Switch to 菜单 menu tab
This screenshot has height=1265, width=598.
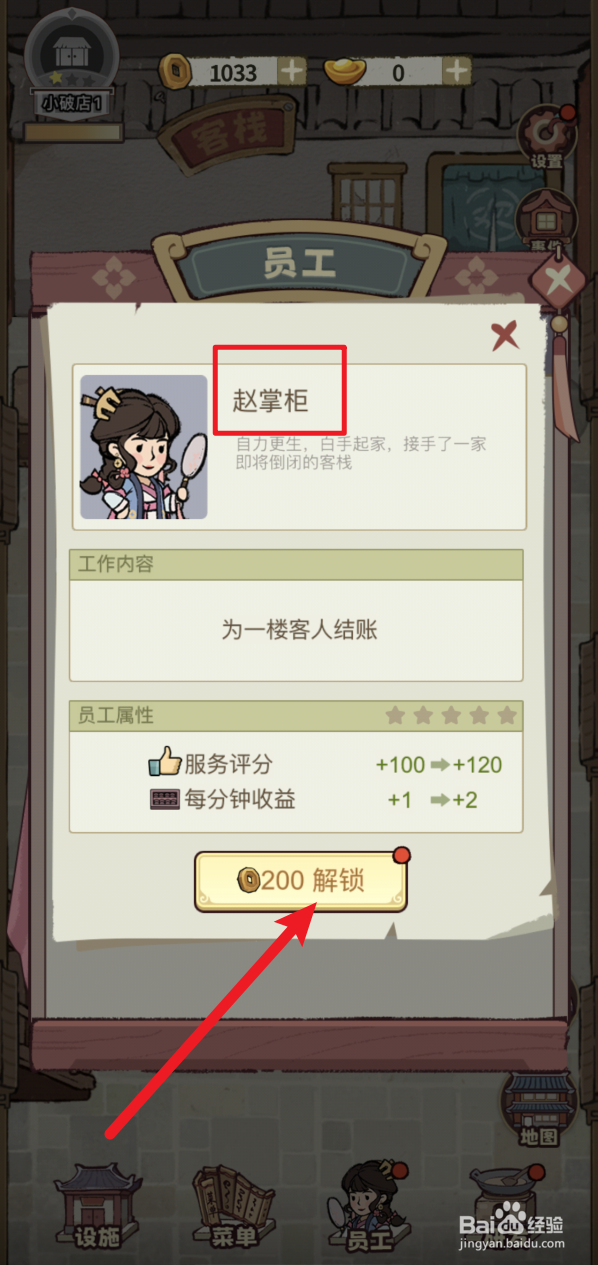point(231,1207)
